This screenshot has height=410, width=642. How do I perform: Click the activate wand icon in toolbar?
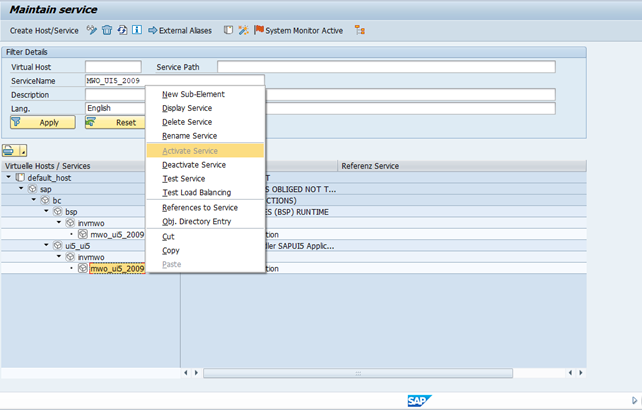click(x=243, y=31)
